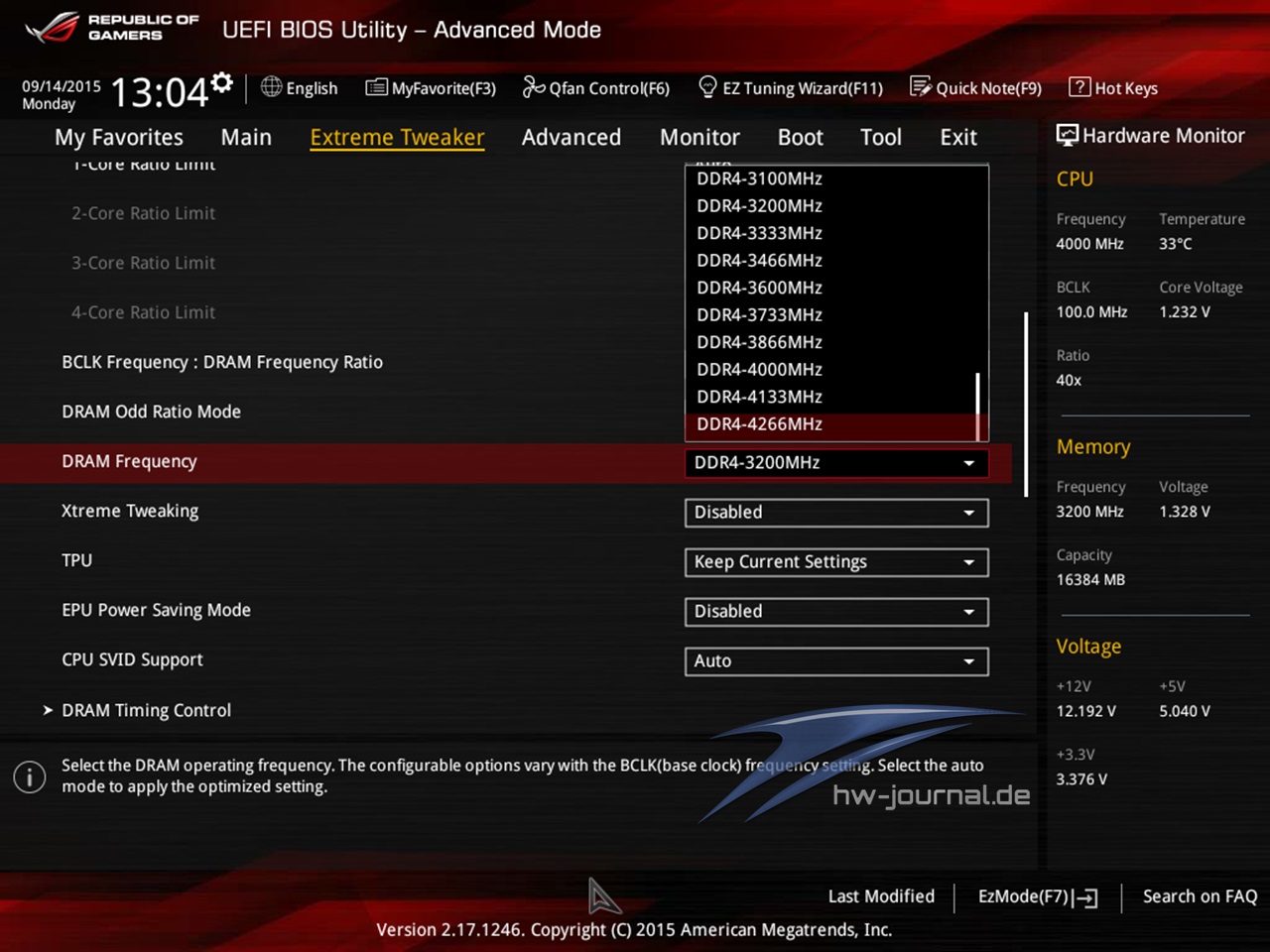Select the Xtreme Tweaking row label
Viewport: 1270px width, 952px height.
130,511
